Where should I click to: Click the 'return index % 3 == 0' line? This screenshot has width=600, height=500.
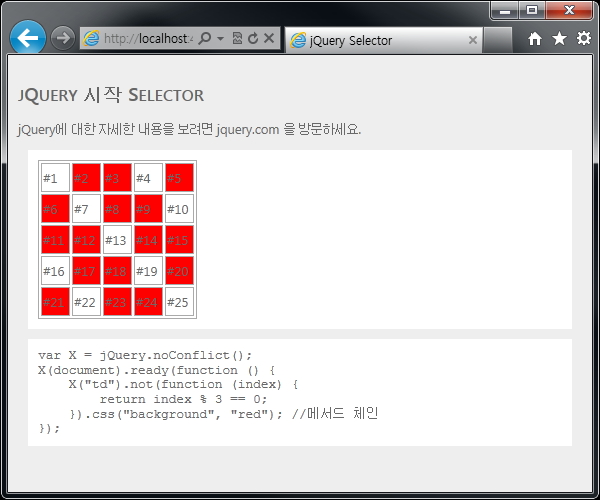pyautogui.click(x=183, y=399)
